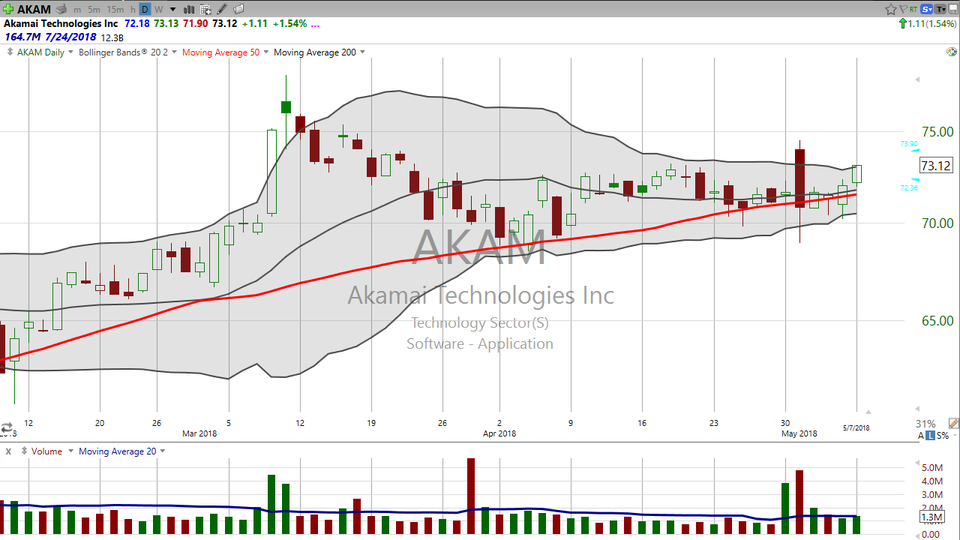Select the pencil drawing tools icon

(x=222, y=9)
